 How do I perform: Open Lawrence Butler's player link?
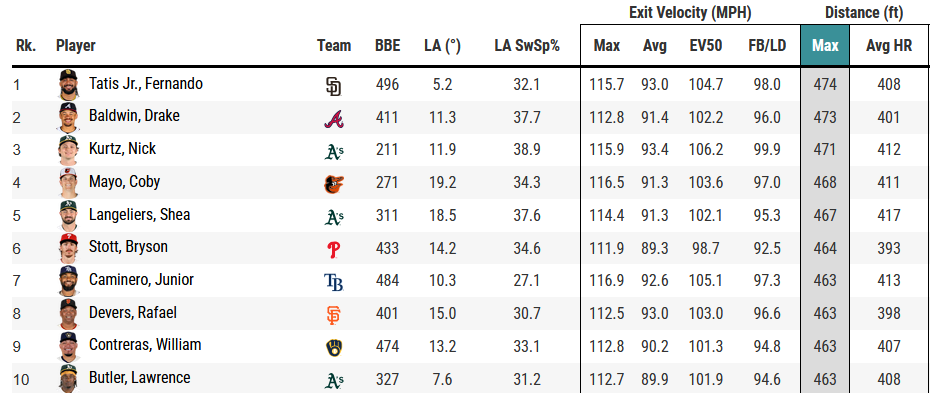point(139,378)
